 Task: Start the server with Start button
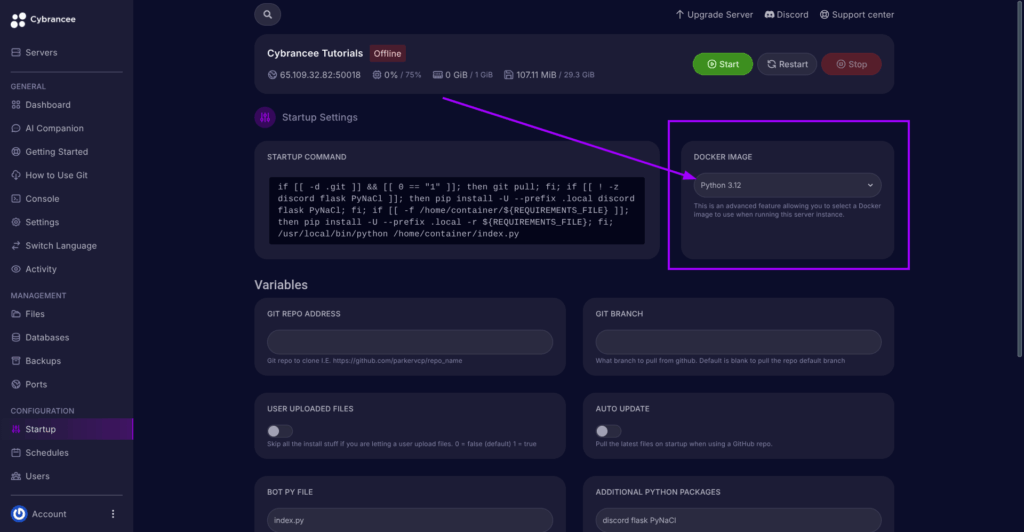pos(722,64)
